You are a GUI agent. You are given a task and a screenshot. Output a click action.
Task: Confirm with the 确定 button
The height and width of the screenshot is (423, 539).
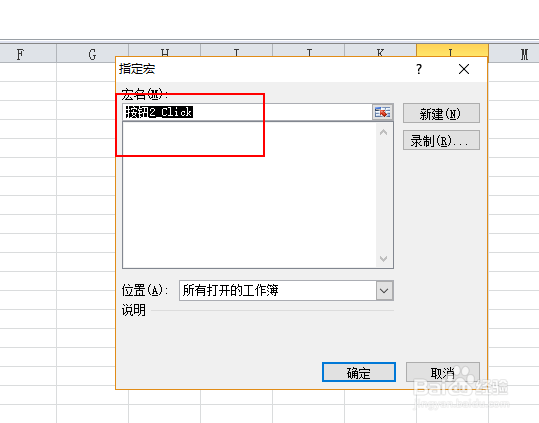(x=359, y=372)
